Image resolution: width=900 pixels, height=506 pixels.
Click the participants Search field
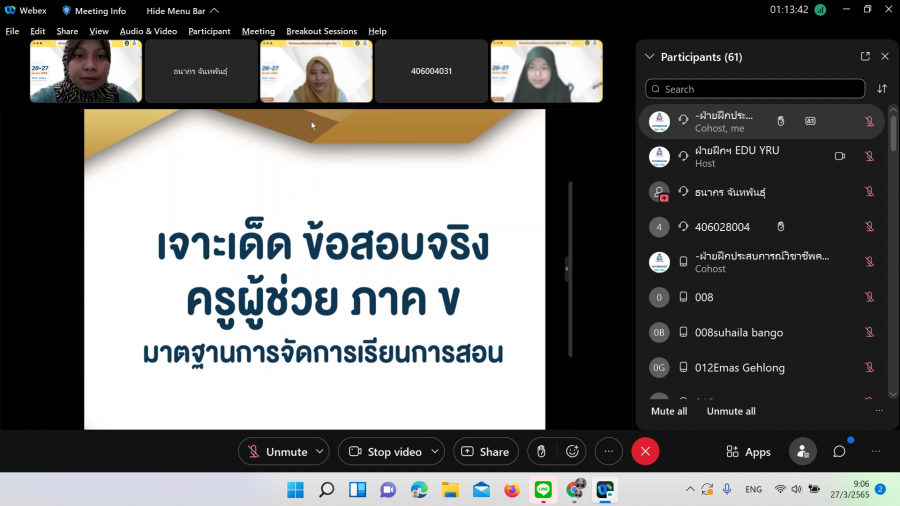755,89
